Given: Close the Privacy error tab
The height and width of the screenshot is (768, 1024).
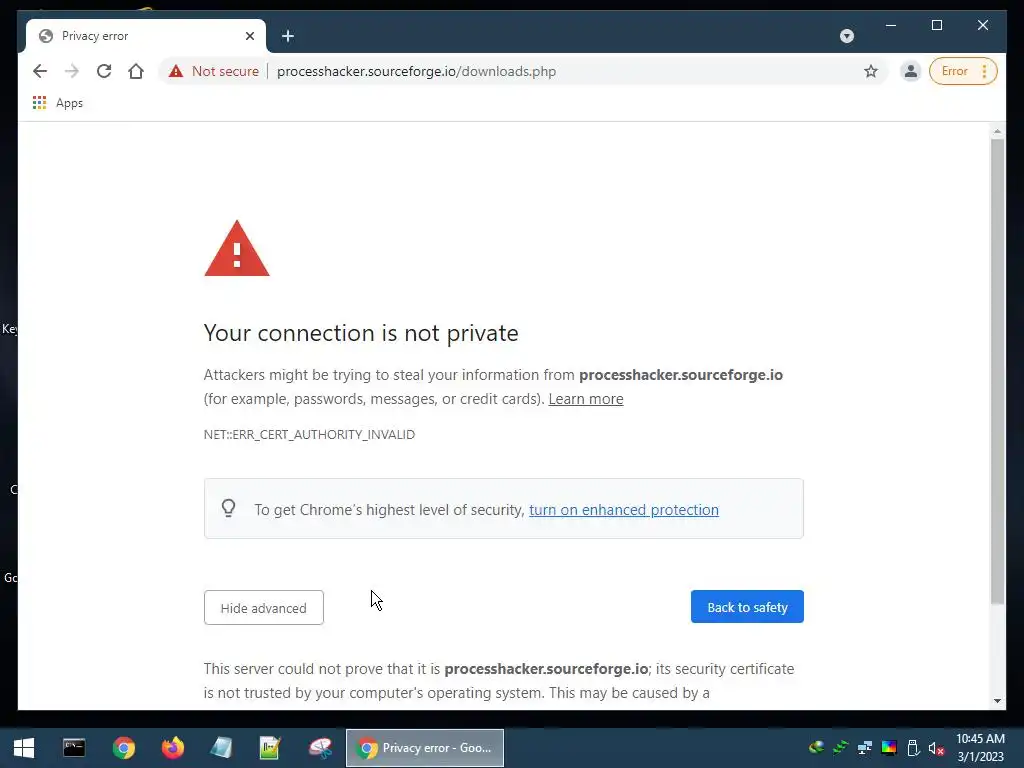Looking at the screenshot, I should pyautogui.click(x=249, y=36).
